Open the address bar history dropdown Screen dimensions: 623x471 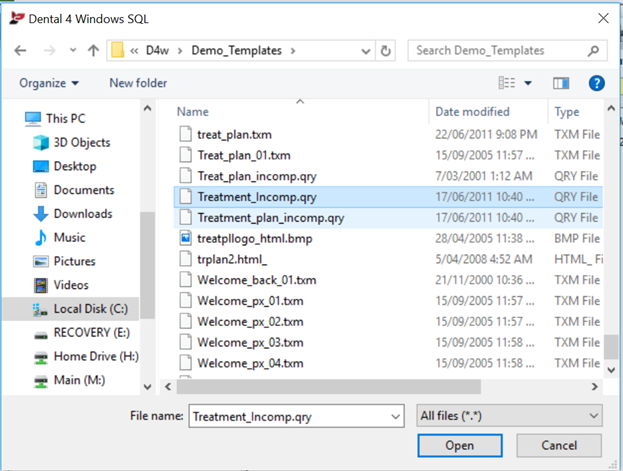point(366,51)
